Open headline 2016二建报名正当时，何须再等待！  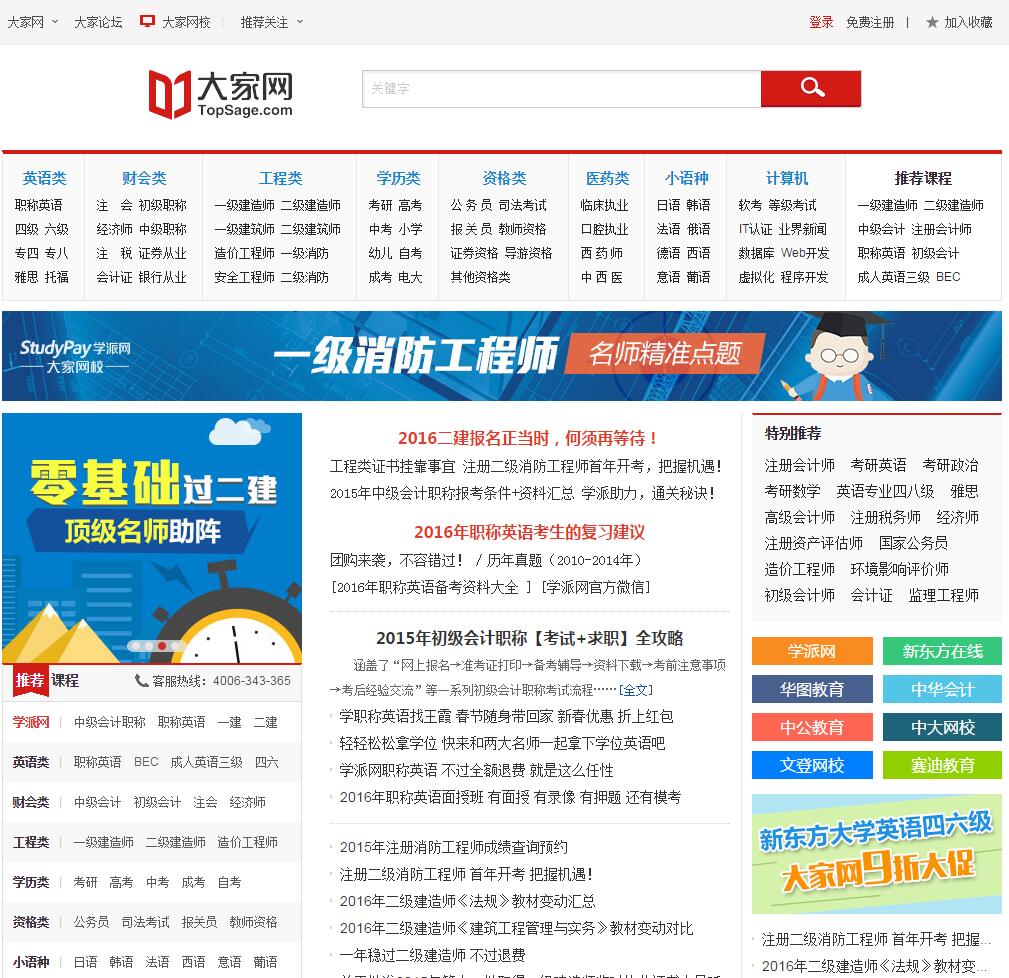tap(529, 438)
